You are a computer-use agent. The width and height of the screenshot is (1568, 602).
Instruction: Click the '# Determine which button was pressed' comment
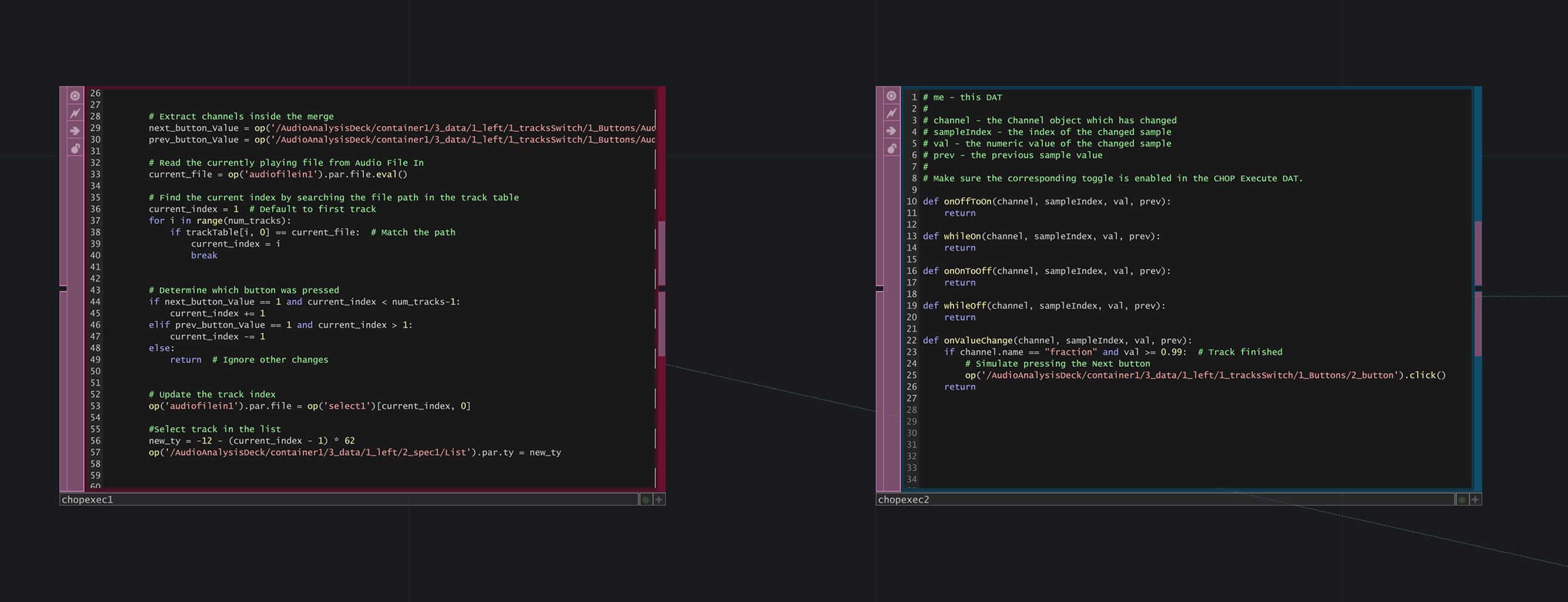243,290
